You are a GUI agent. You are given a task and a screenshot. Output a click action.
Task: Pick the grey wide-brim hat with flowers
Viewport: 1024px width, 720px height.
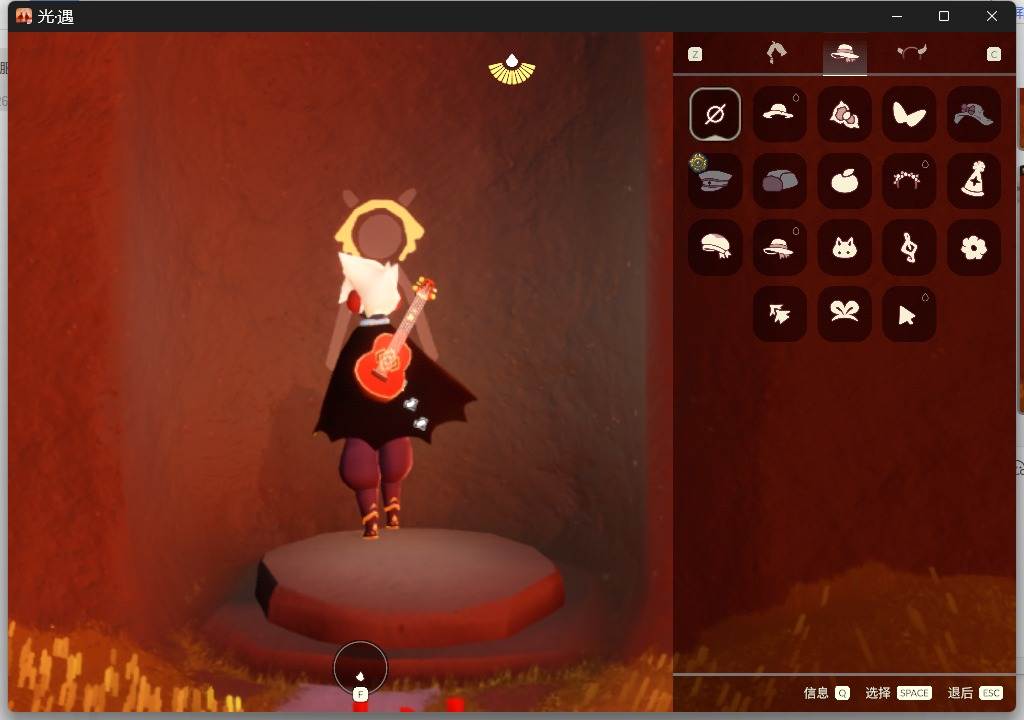pos(973,114)
